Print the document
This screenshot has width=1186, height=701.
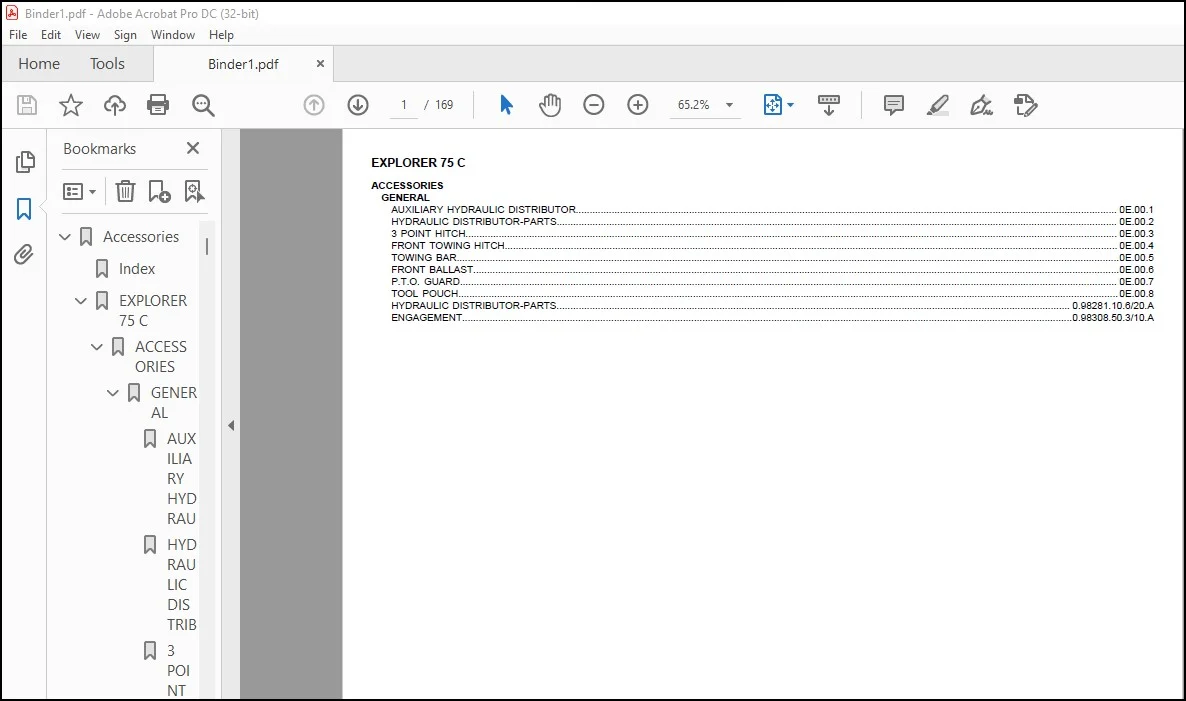click(x=158, y=105)
